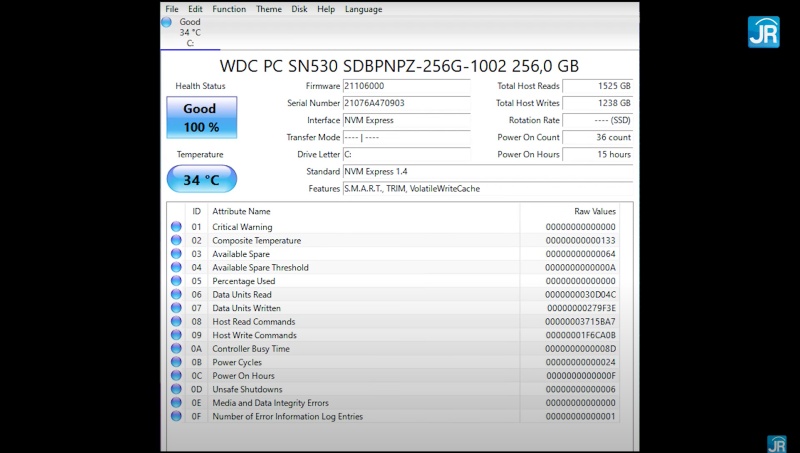The width and height of the screenshot is (800, 453).
Task: Open the Disk menu
Action: [x=299, y=9]
